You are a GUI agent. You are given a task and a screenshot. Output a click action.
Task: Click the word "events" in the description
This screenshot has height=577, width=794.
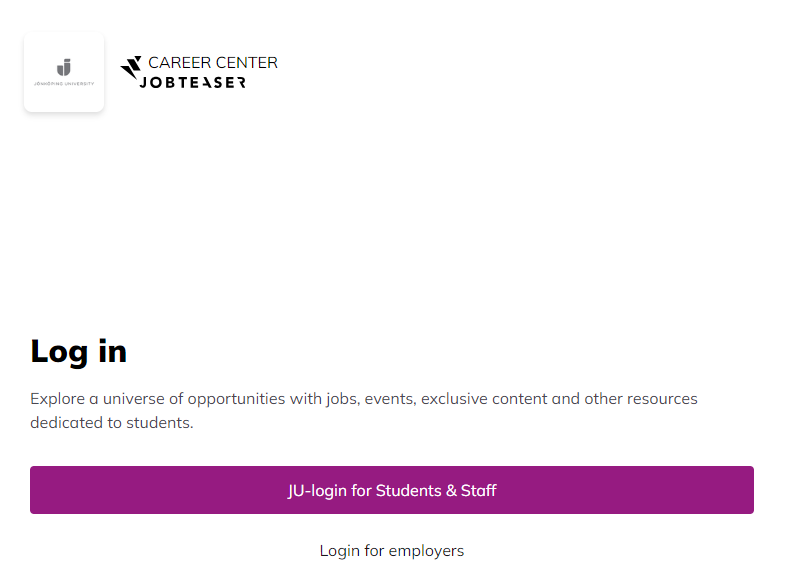(388, 399)
